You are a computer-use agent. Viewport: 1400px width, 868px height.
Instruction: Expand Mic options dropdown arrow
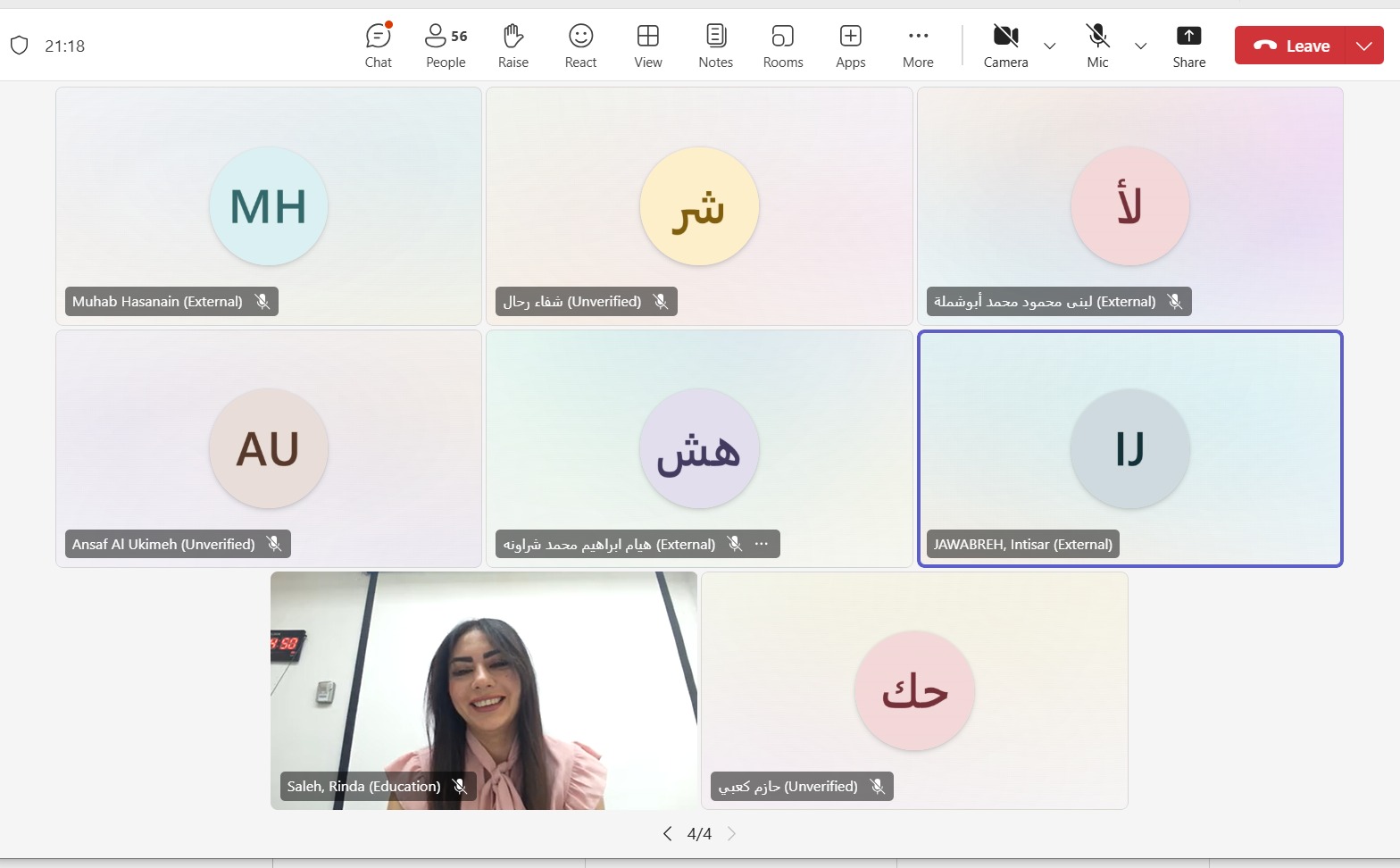point(1141,46)
